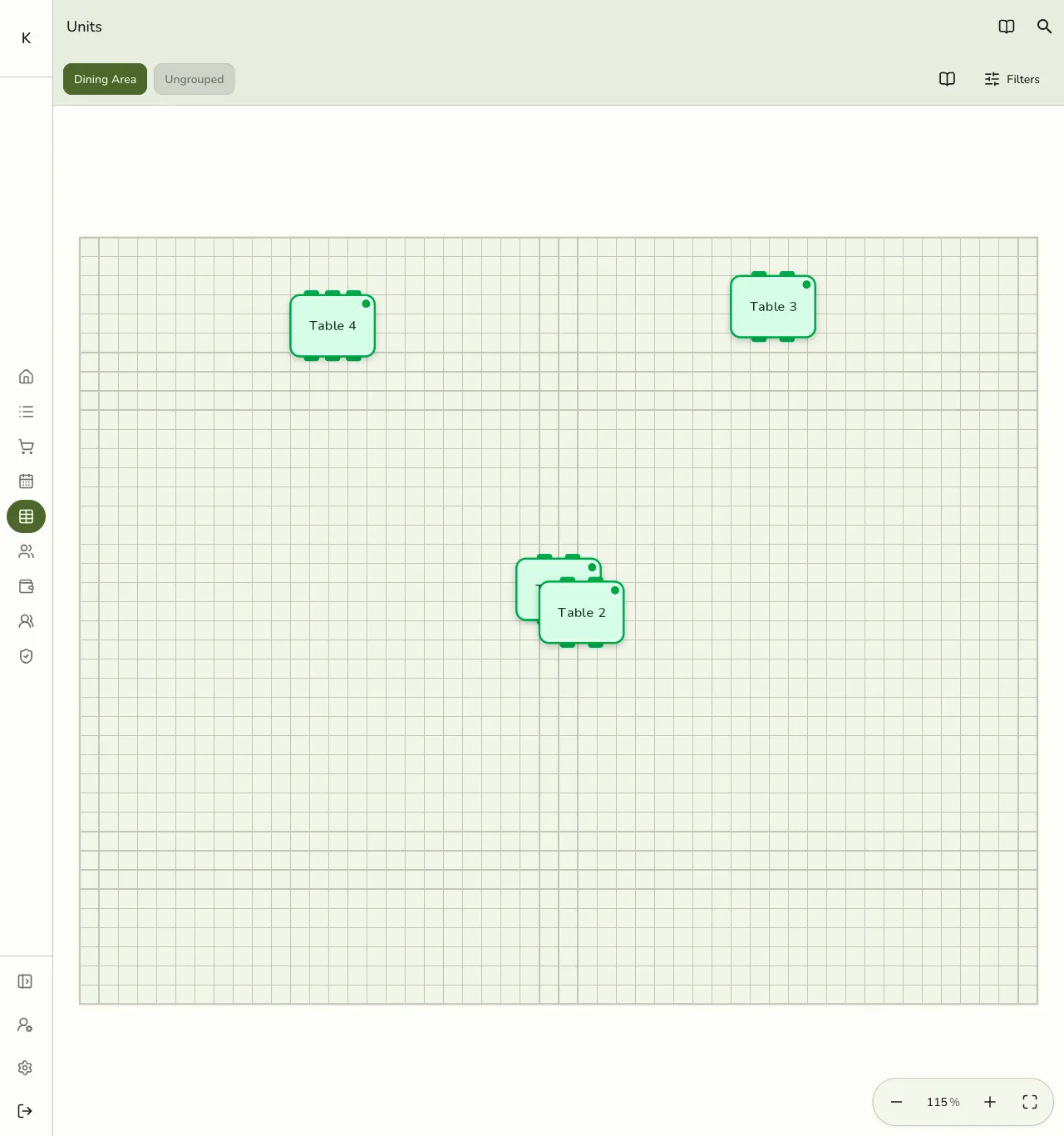Click the K logo
The image size is (1064, 1136).
click(x=26, y=38)
